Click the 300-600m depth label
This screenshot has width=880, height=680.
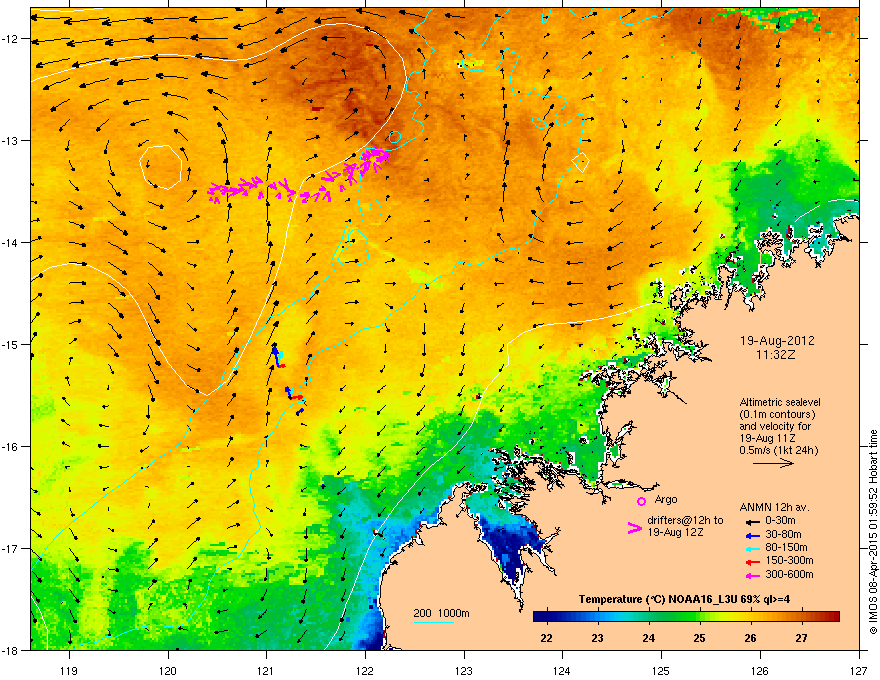[789, 574]
